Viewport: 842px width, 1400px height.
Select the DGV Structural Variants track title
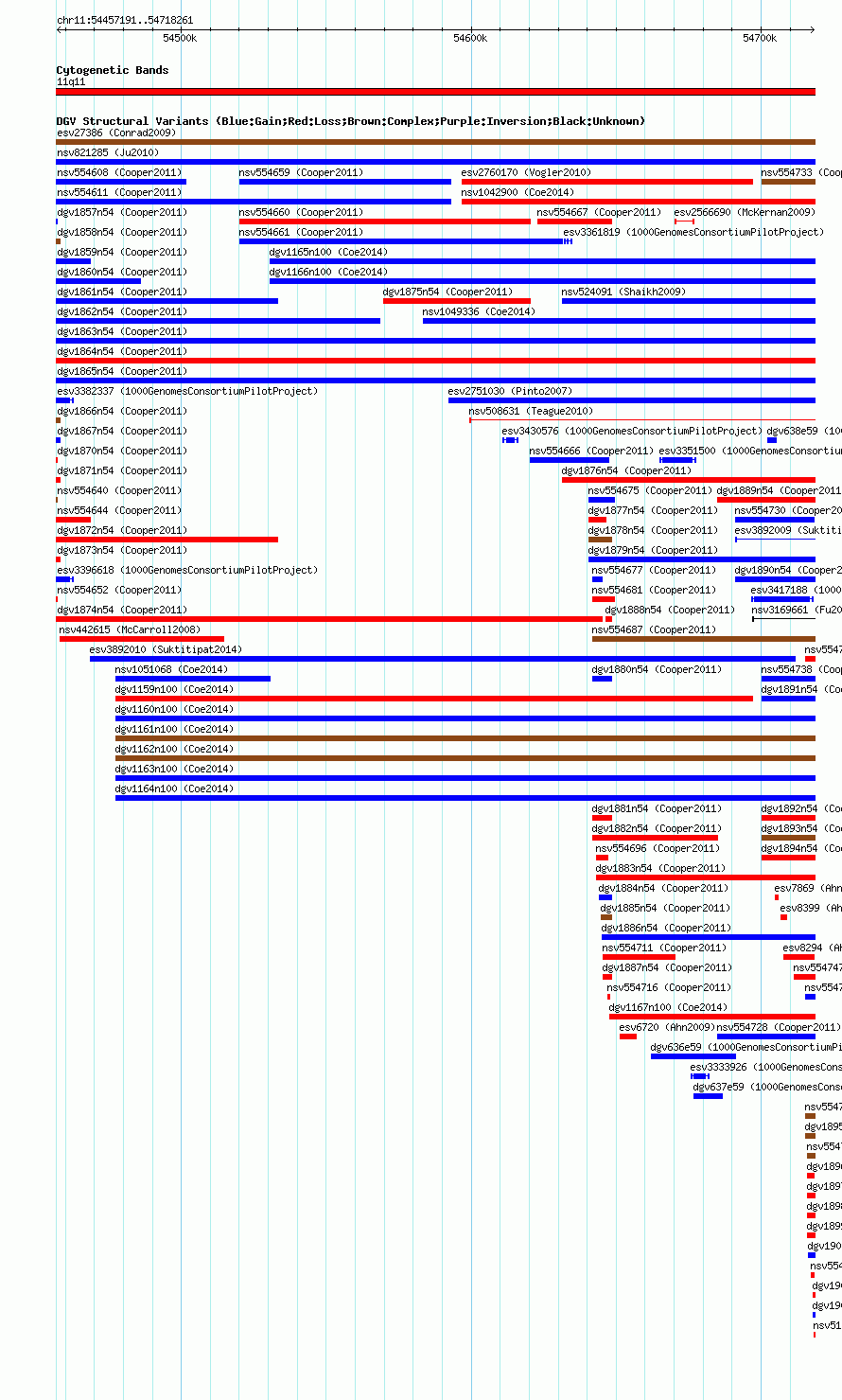tap(350, 121)
